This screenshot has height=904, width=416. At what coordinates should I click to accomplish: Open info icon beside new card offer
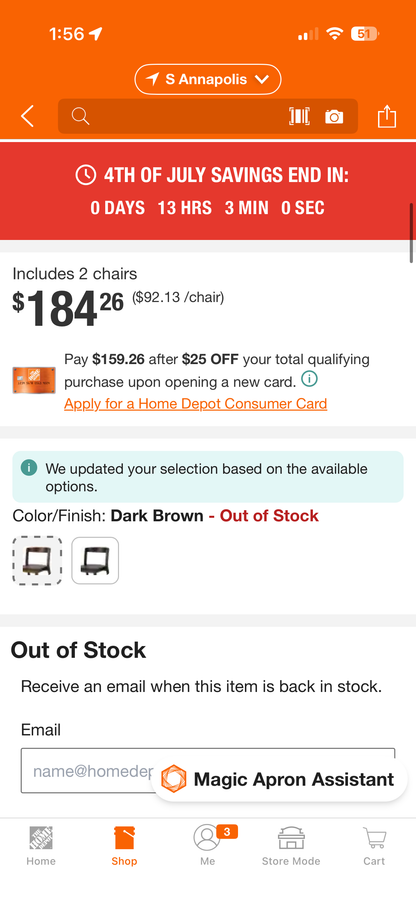pos(309,380)
